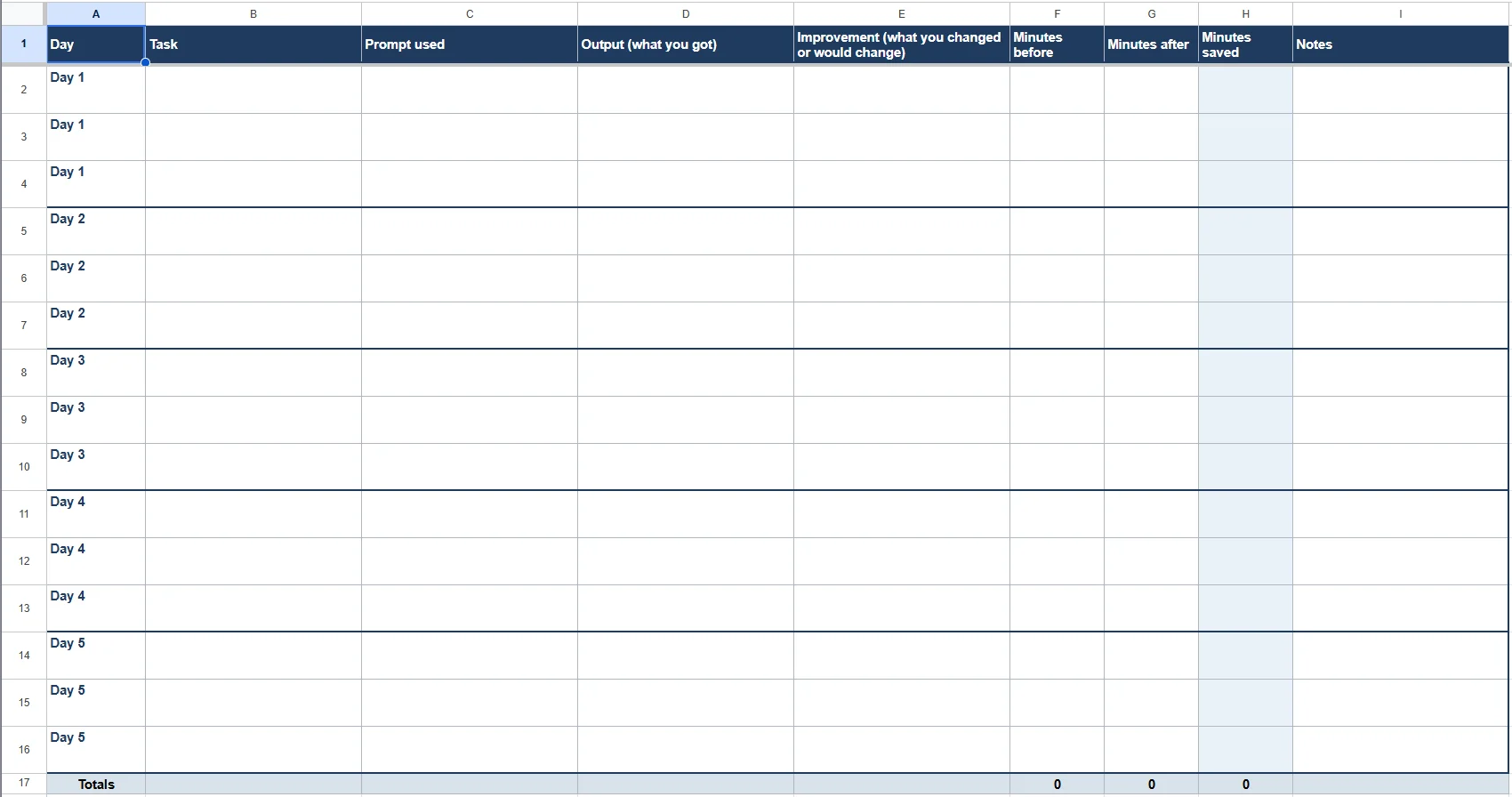Select the "Output (what you got)" header cell
Screen dimensions: 1512x797
686,44
